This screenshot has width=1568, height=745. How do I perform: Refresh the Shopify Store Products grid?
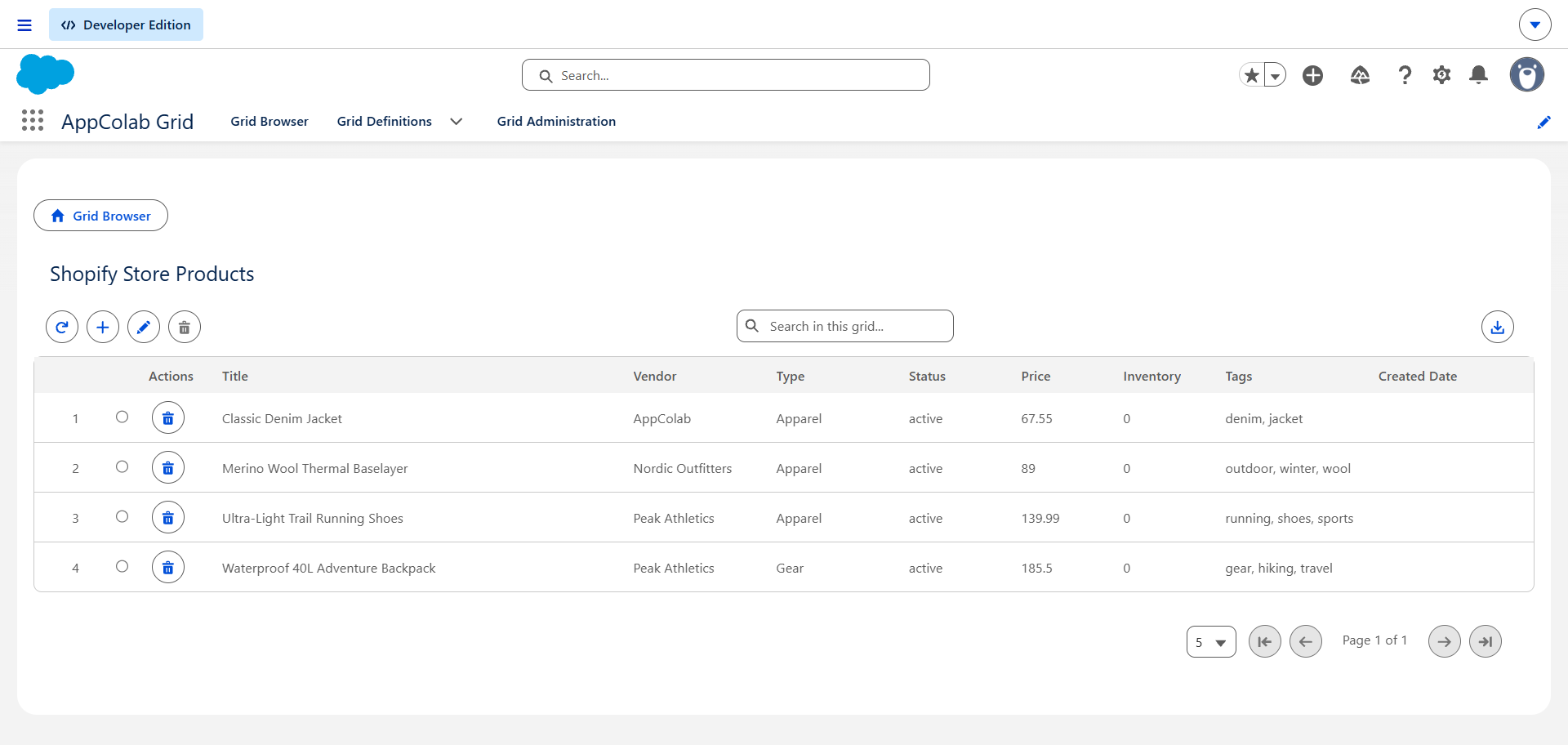tap(62, 327)
